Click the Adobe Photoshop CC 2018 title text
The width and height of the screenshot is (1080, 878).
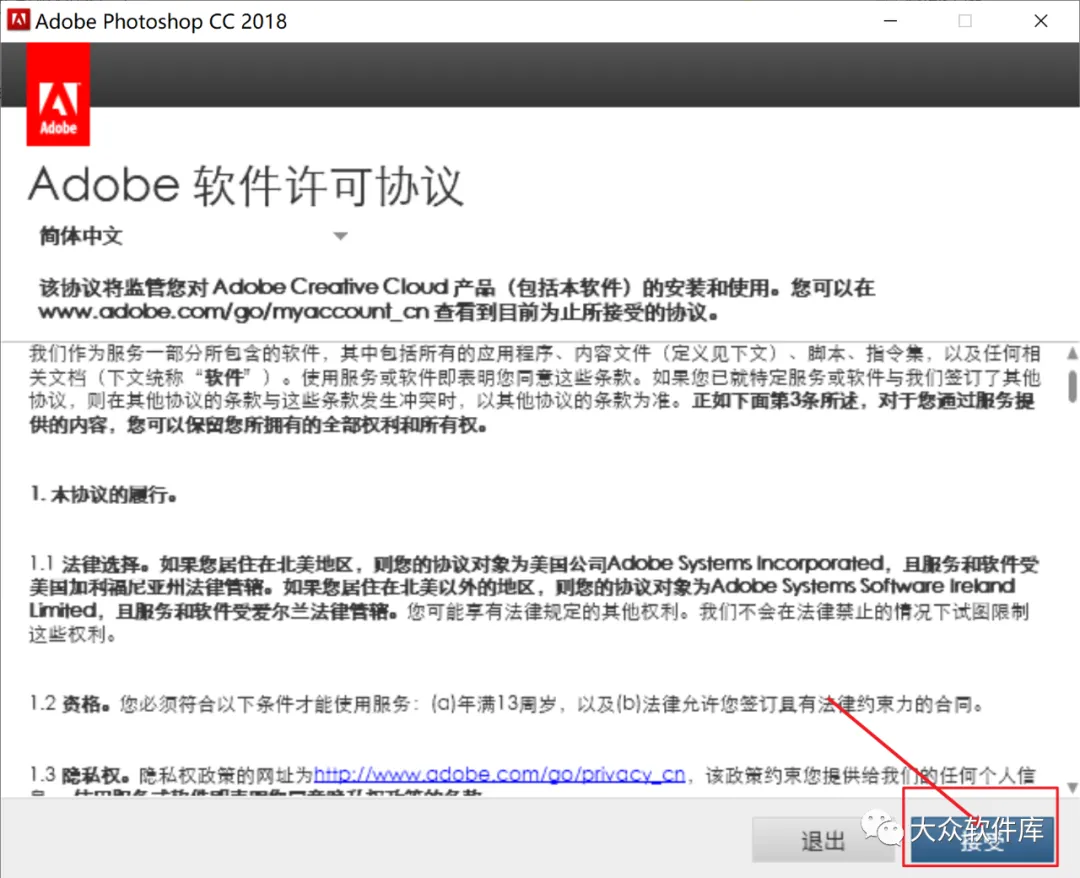click(161, 21)
